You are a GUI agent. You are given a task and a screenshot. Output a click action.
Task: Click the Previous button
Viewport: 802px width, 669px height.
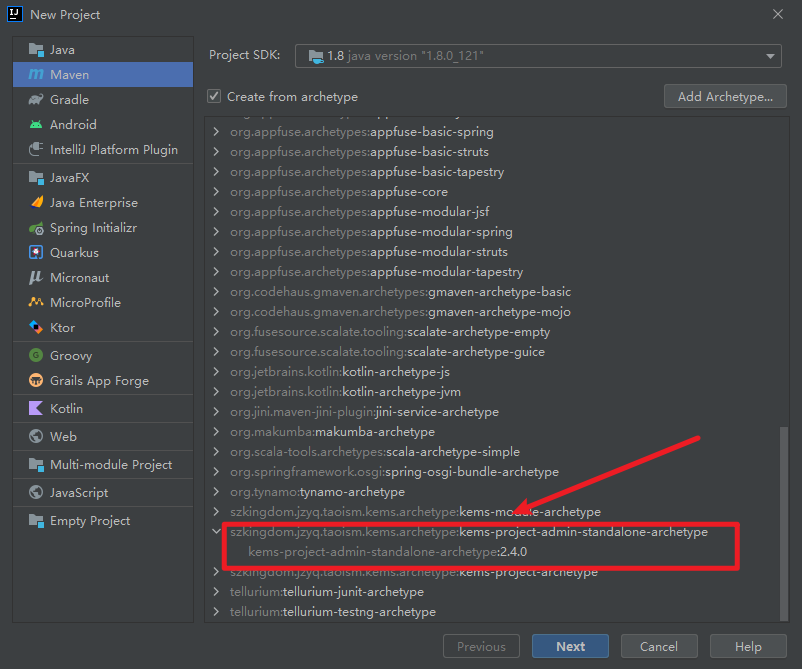point(481,646)
